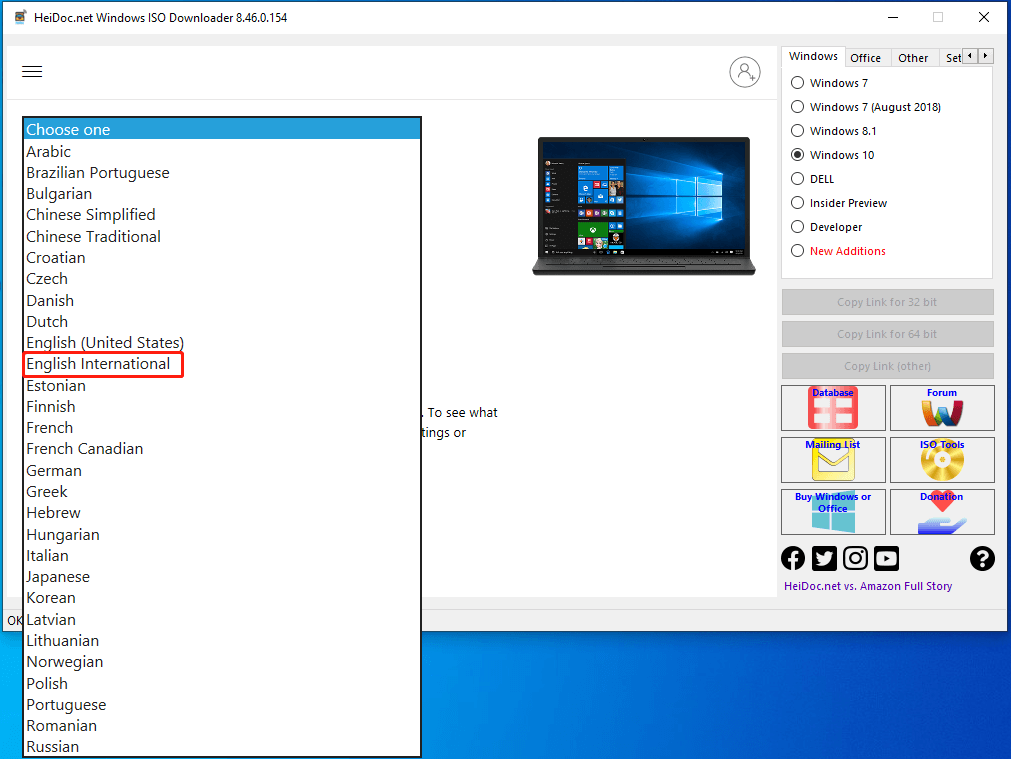Image resolution: width=1011 pixels, height=759 pixels.
Task: Pick Polish in the language list
Action: click(x=222, y=684)
